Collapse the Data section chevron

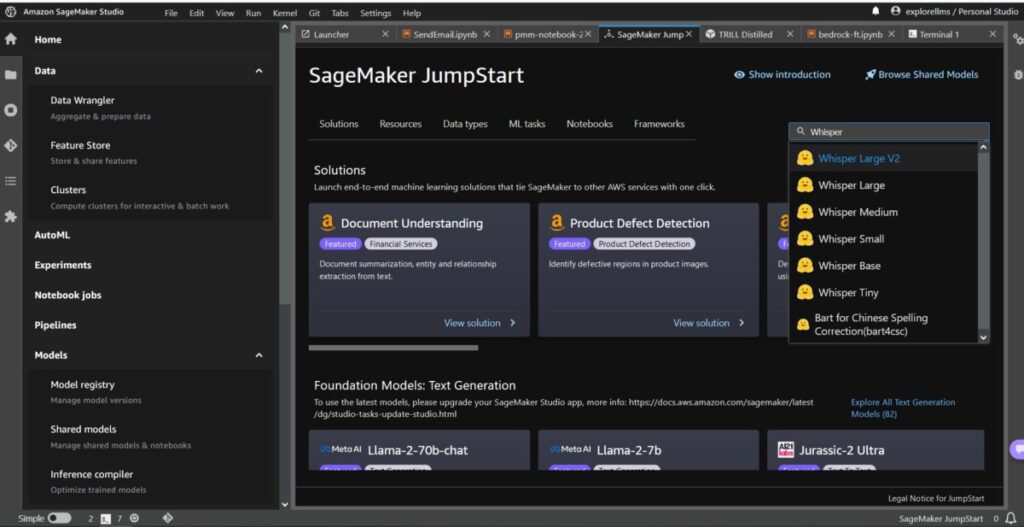tap(259, 71)
